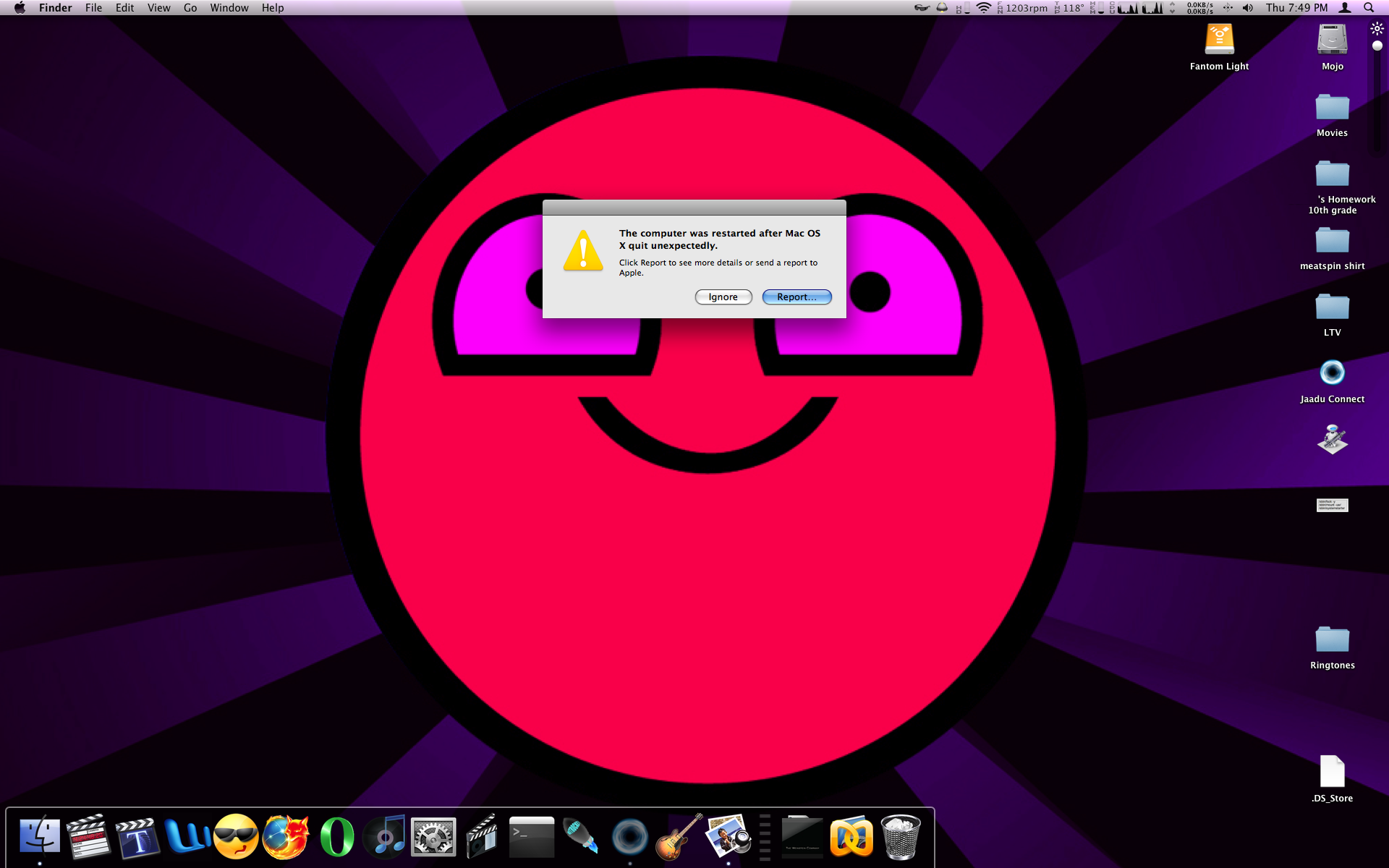Launch the clapperboard T titling app in Dock
The height and width of the screenshot is (868, 1389).
(x=137, y=837)
